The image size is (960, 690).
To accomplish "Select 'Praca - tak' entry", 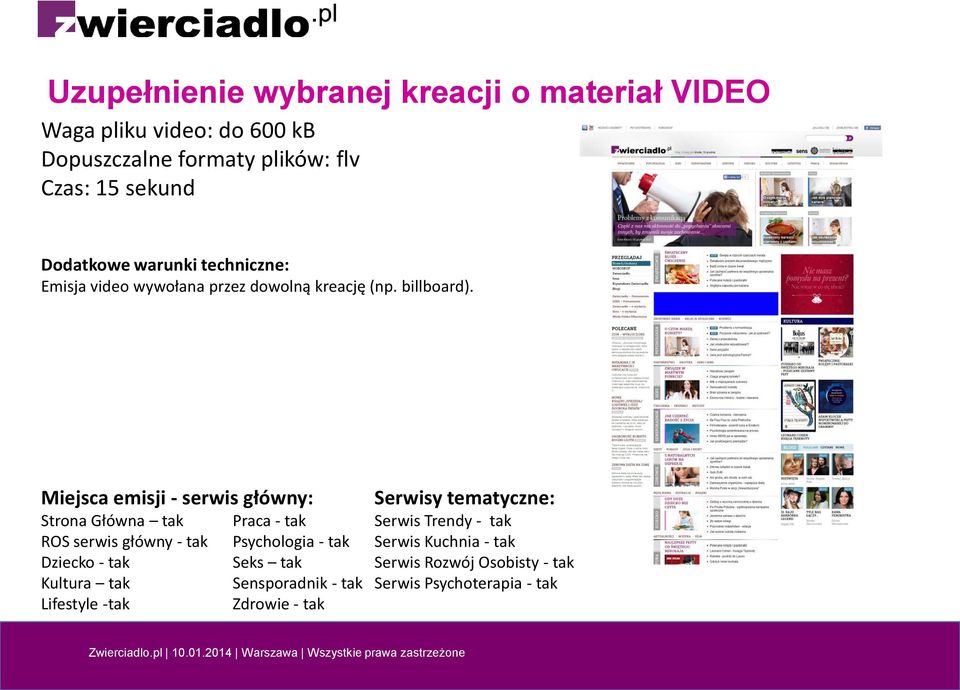I will click(x=269, y=521).
